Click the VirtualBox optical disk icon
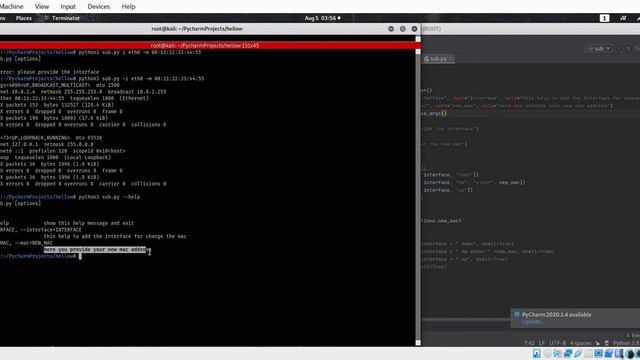The width and height of the screenshot is (640, 360). [x=548, y=353]
